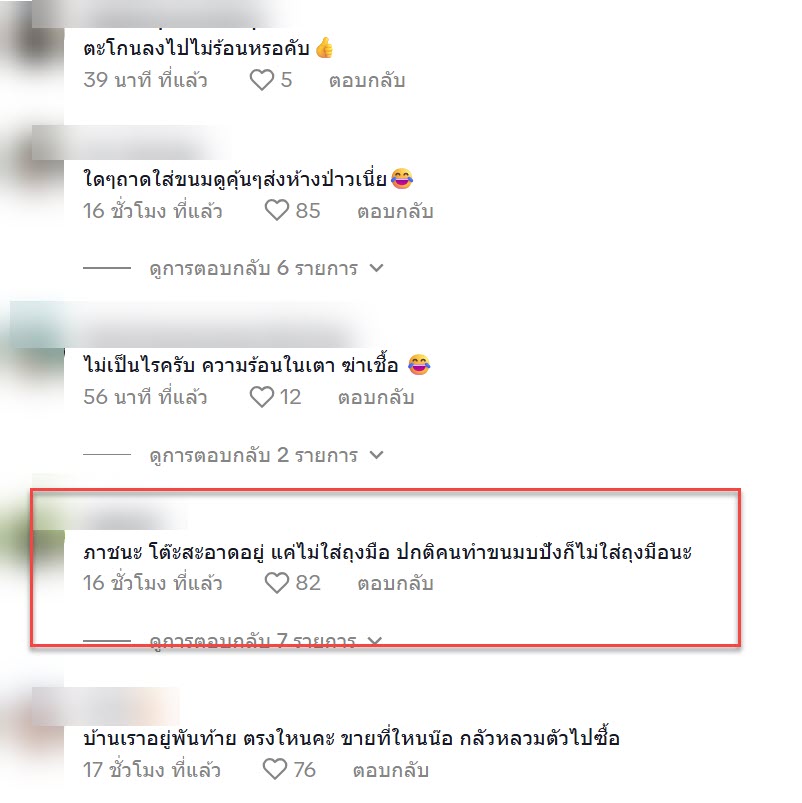The width and height of the screenshot is (802, 803).
Task: Reply to the 39-minute-old comment
Action: pyautogui.click(x=367, y=80)
